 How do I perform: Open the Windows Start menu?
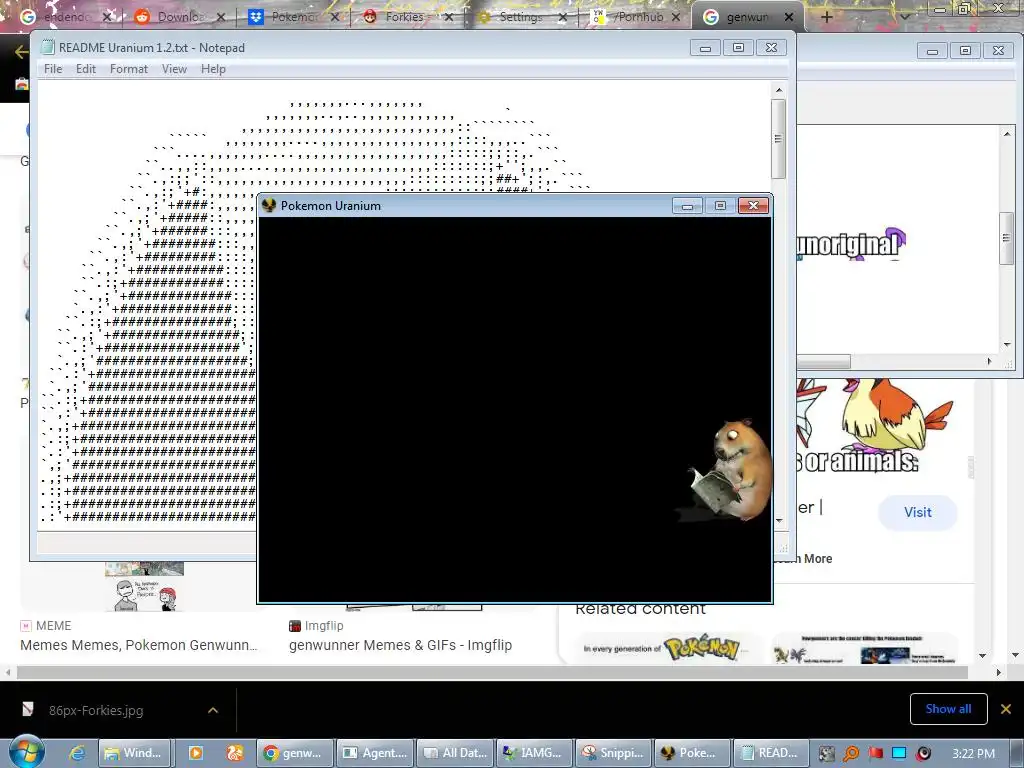26,752
